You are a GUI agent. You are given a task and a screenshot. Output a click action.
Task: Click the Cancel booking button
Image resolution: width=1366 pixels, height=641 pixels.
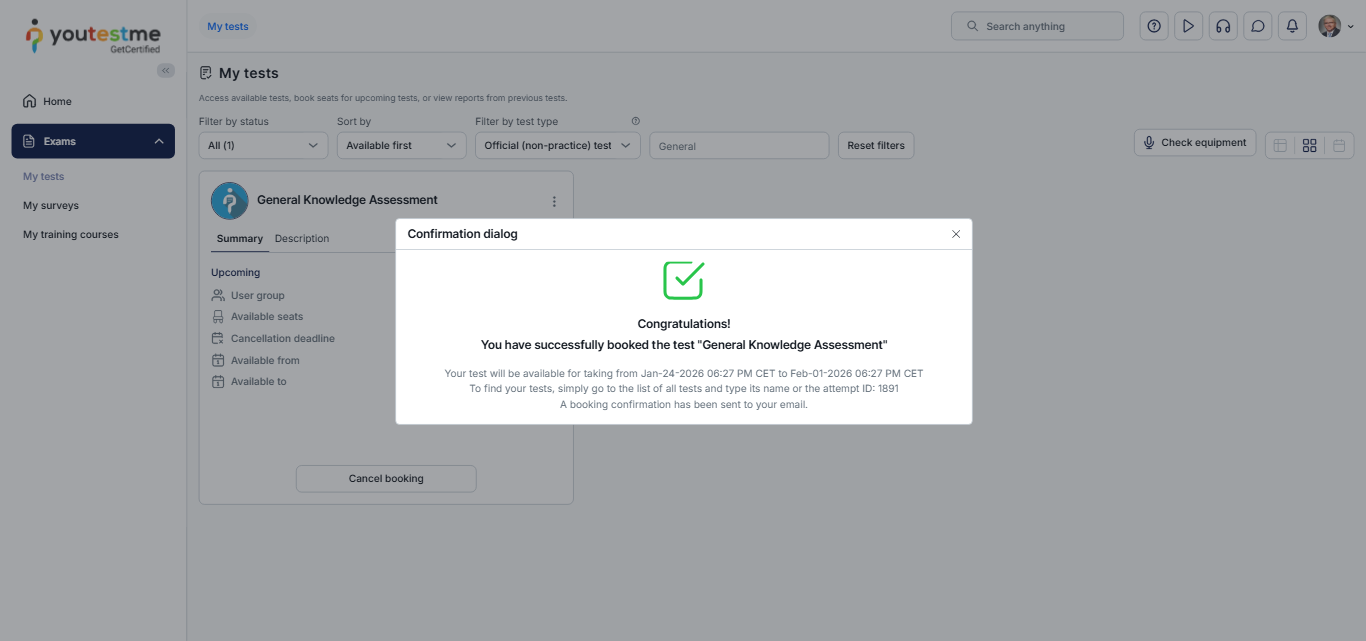click(x=386, y=479)
